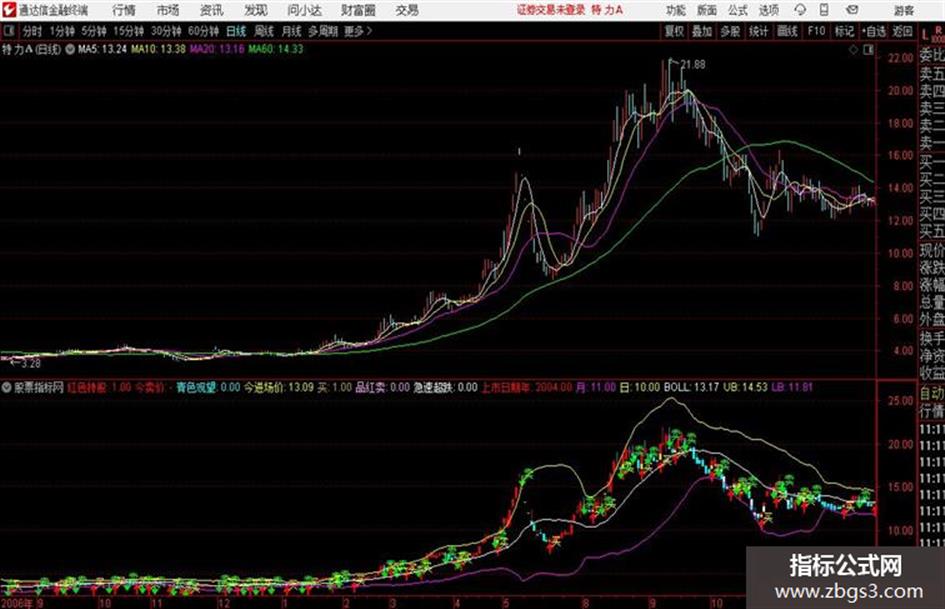Click the MA60: 14.33 indicator label

(x=275, y=49)
